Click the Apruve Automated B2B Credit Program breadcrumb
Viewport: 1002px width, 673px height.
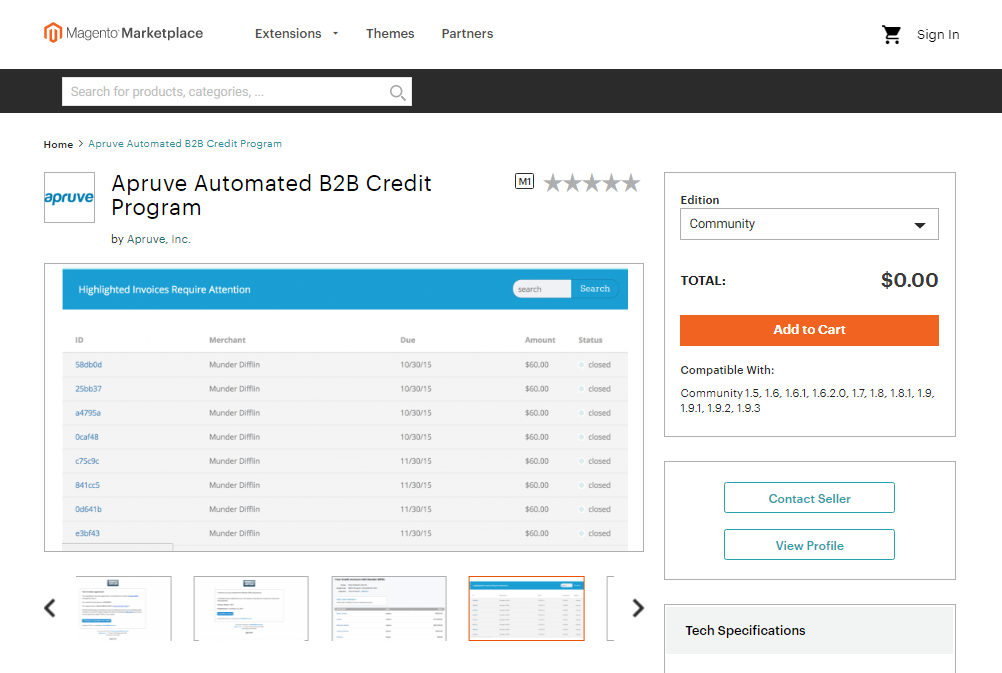pyautogui.click(x=185, y=144)
